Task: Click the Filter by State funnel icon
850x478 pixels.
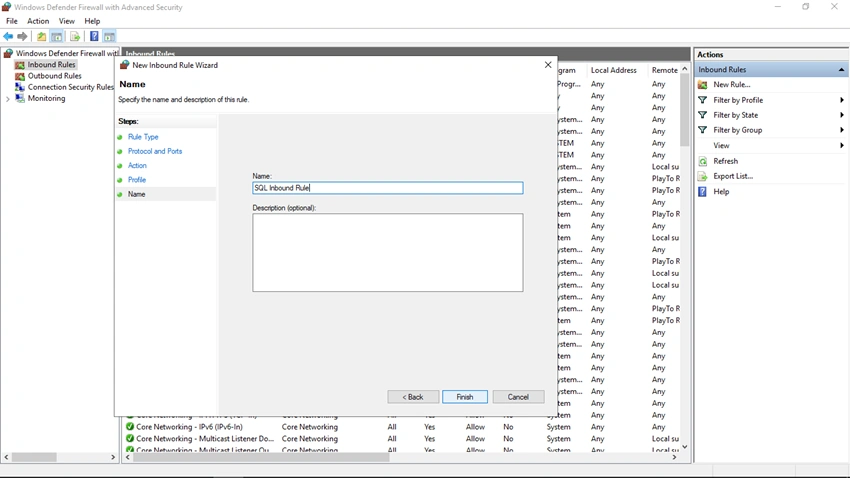Action: pos(703,115)
